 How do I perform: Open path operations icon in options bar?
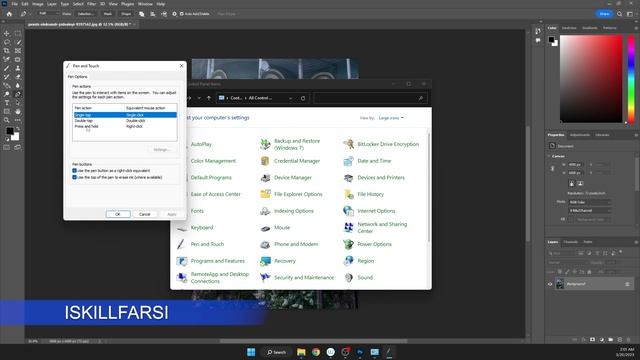pos(142,14)
